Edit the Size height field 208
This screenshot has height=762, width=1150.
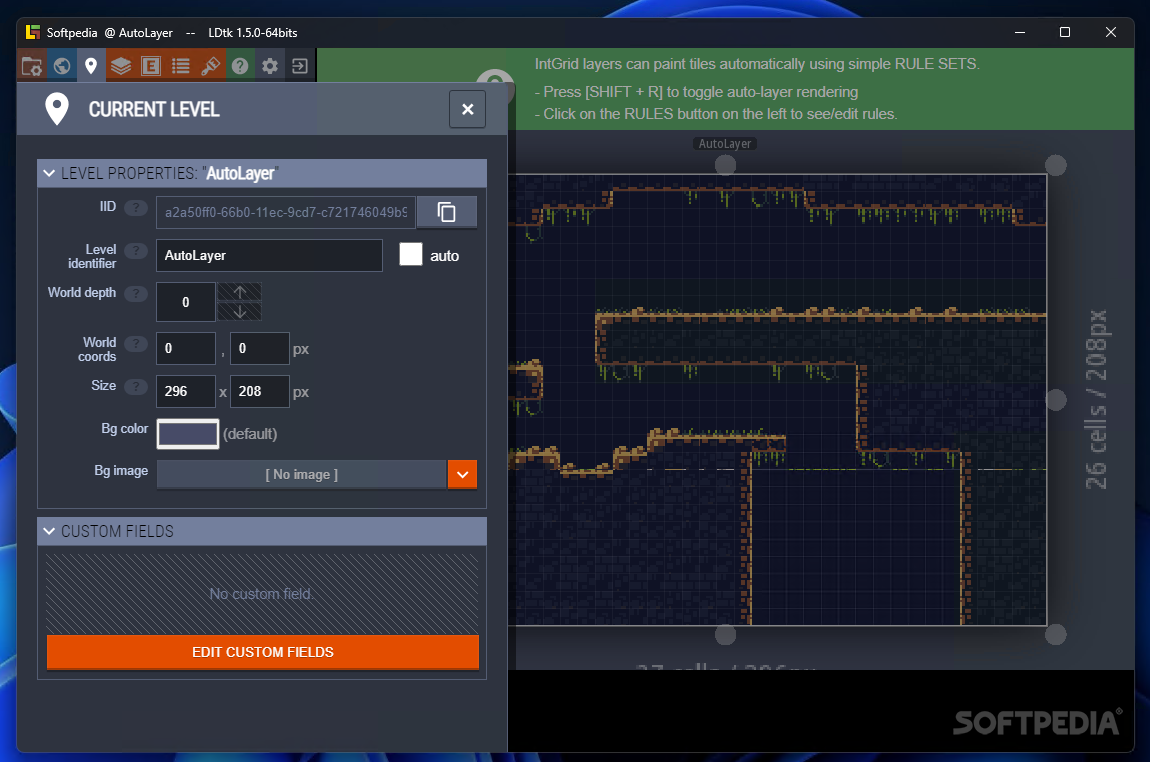pos(260,392)
